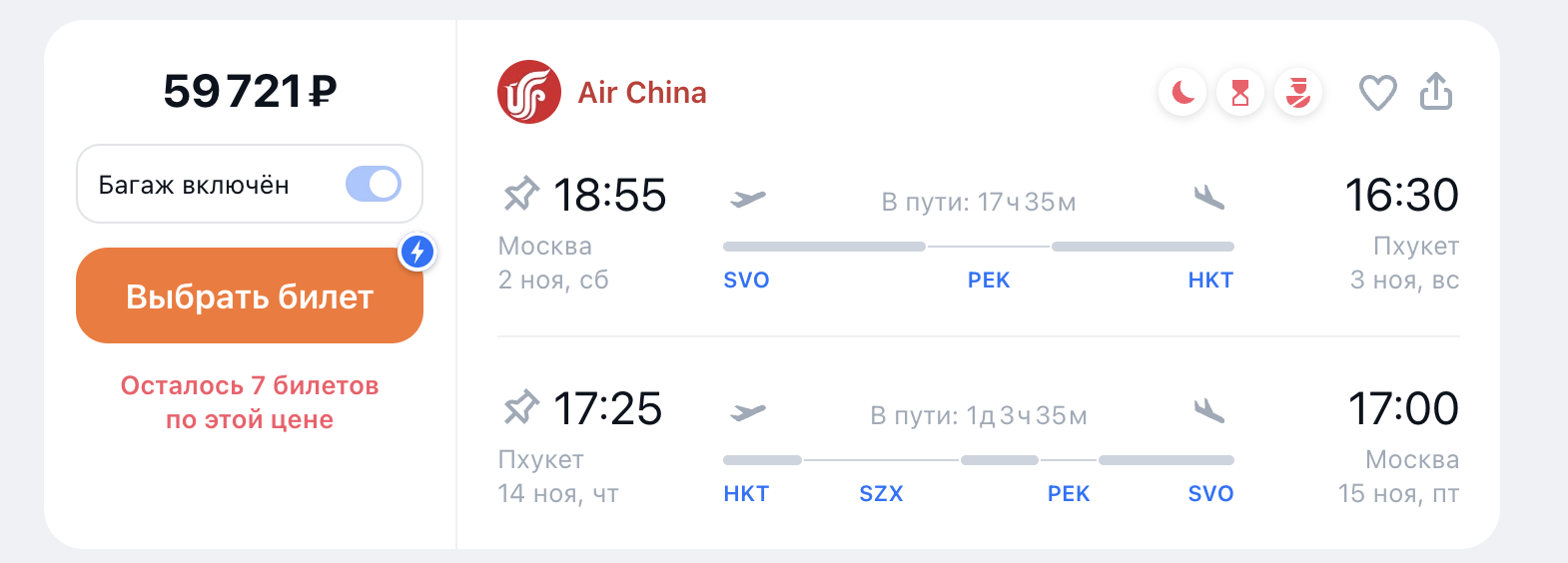Click SZX layover code on return flight
The width and height of the screenshot is (1568, 563).
point(881,494)
